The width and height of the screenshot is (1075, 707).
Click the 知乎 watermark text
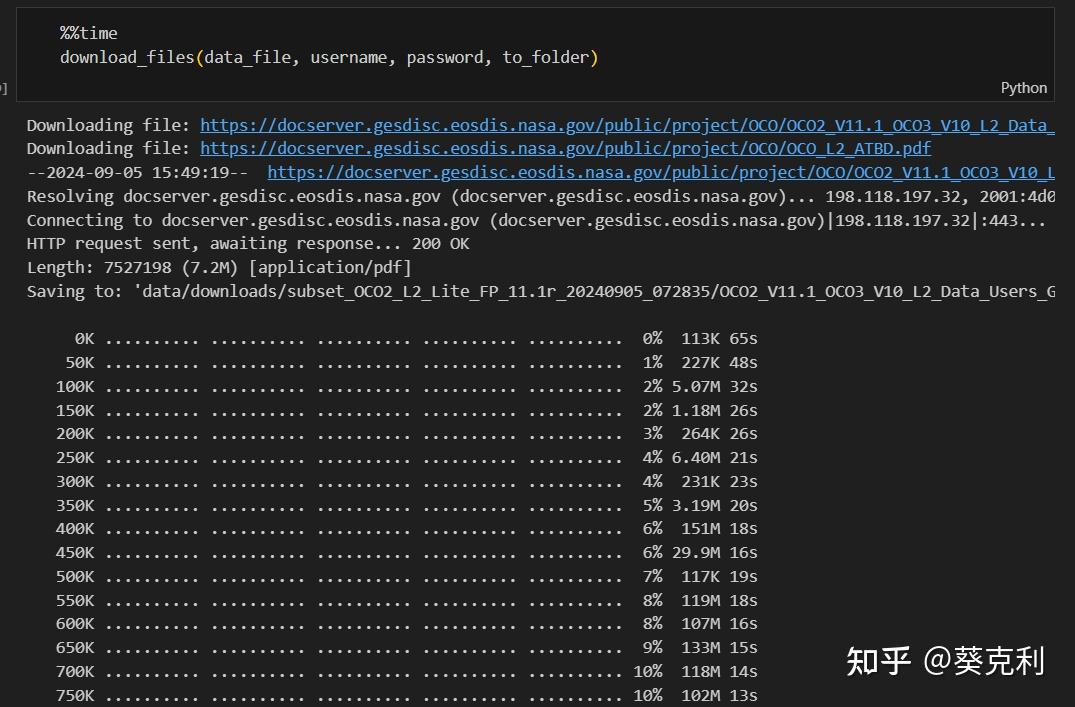878,661
